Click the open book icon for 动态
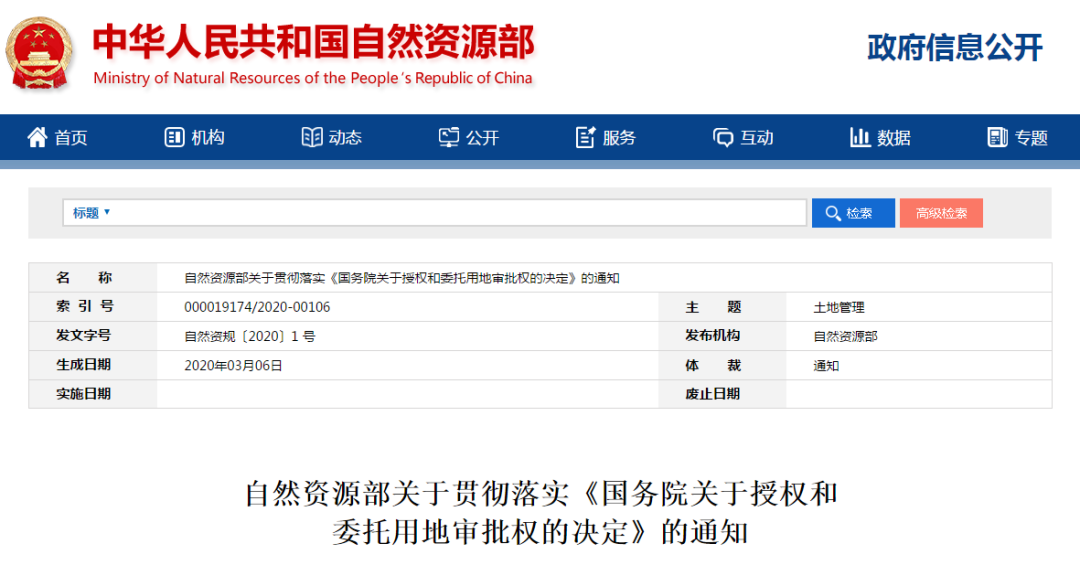This screenshot has height=565, width=1080. coord(311,137)
